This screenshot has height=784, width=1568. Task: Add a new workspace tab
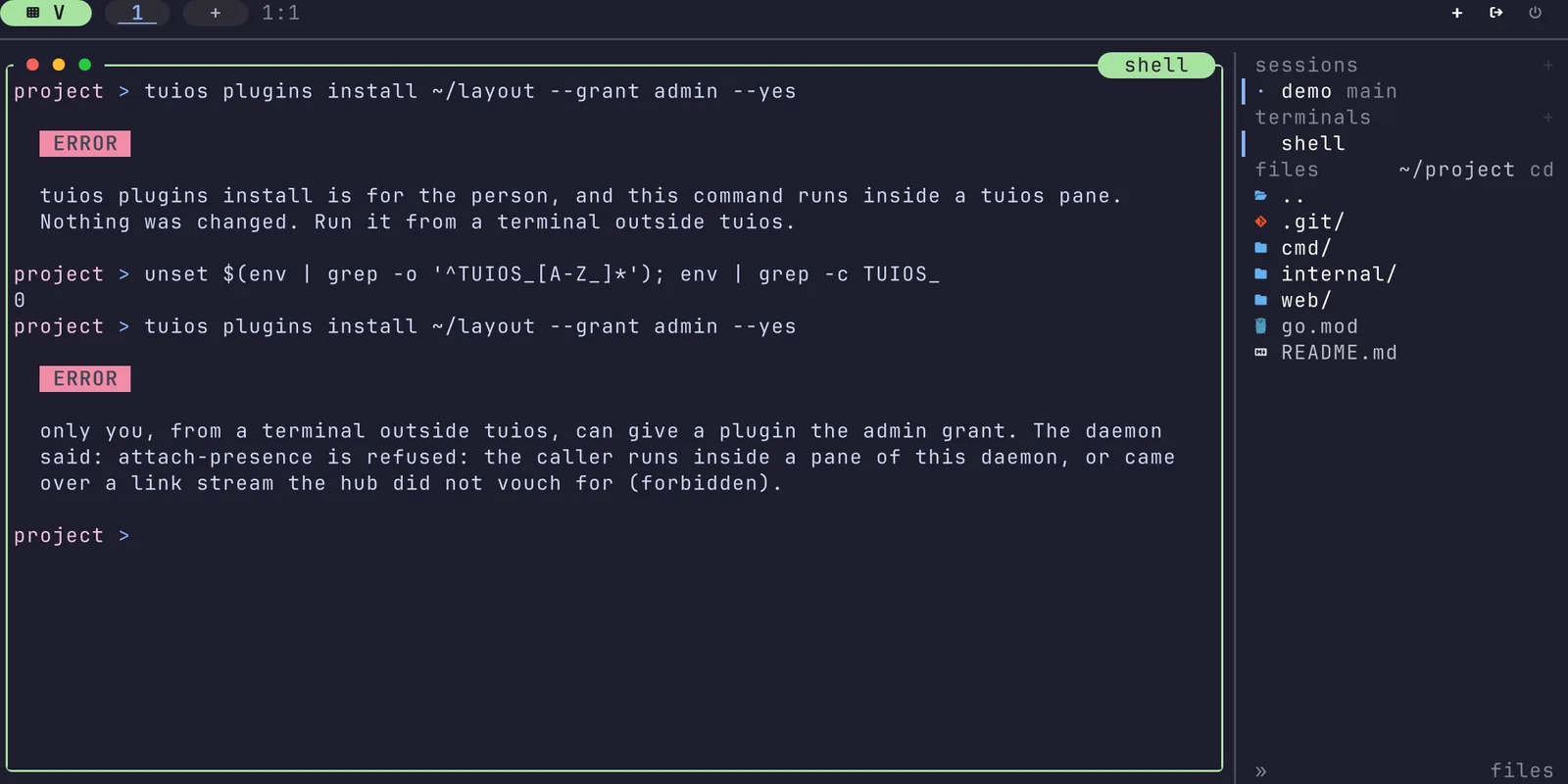[216, 13]
